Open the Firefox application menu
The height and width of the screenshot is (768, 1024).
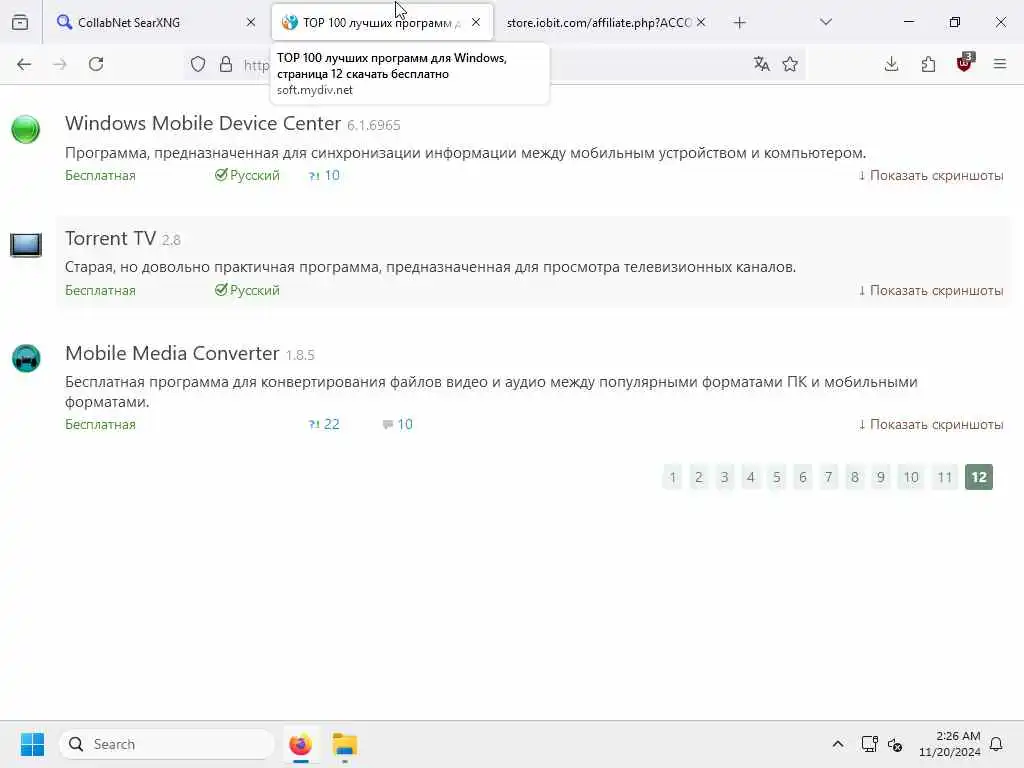point(1000,64)
